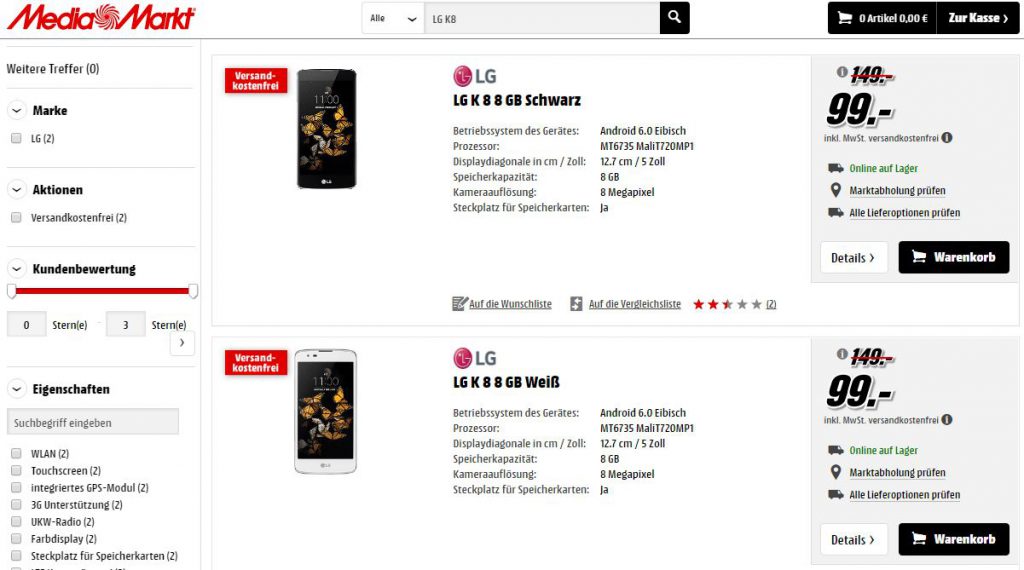
Task: Add LG K8 Schwarz to Warenkorb
Action: point(953,257)
